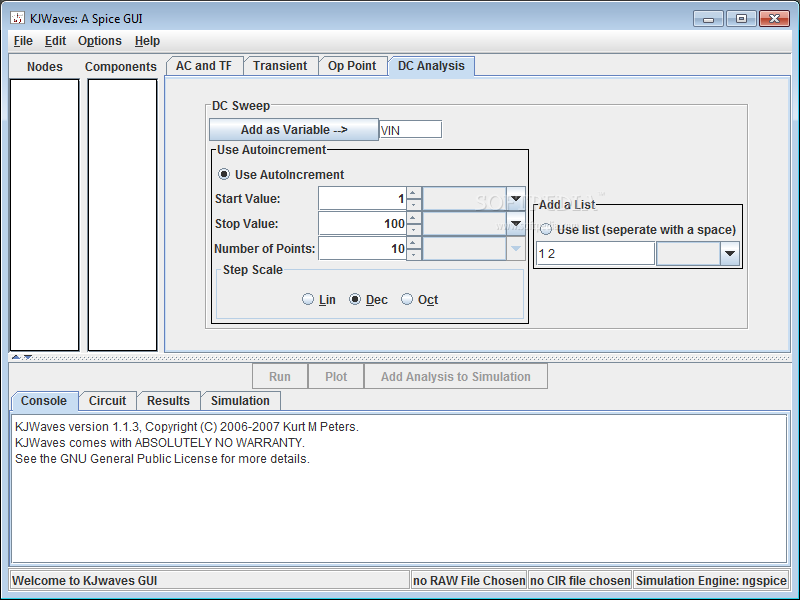Increase Stop Value with spinner up arrow
The height and width of the screenshot is (600, 800).
(414, 218)
